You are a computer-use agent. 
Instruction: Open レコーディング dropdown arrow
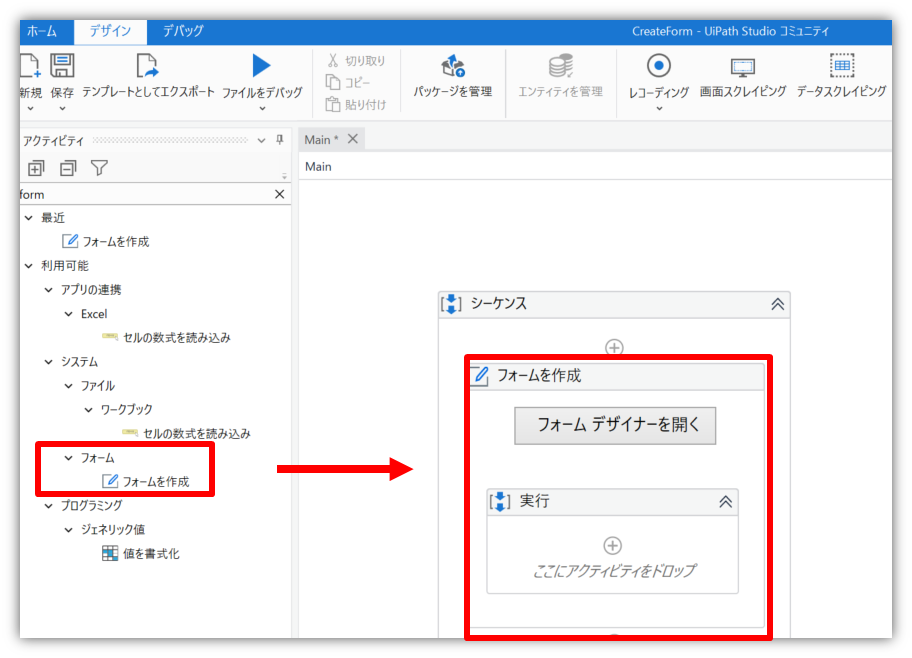[659, 109]
